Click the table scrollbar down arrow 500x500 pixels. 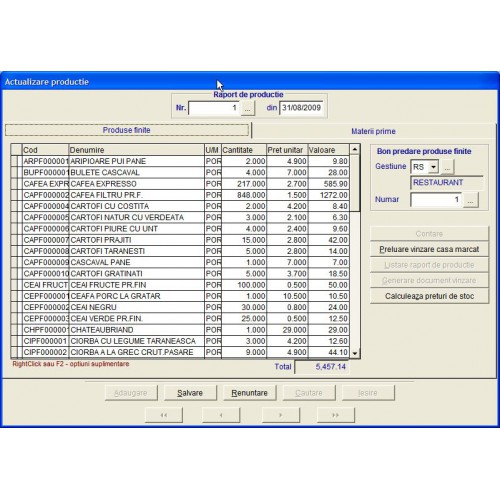pyautogui.click(x=355, y=353)
